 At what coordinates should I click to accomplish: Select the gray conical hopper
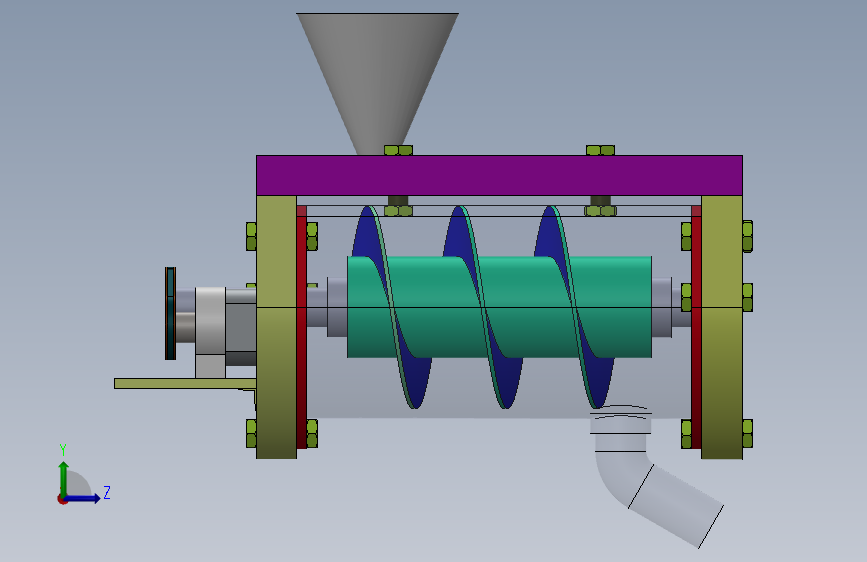click(378, 83)
